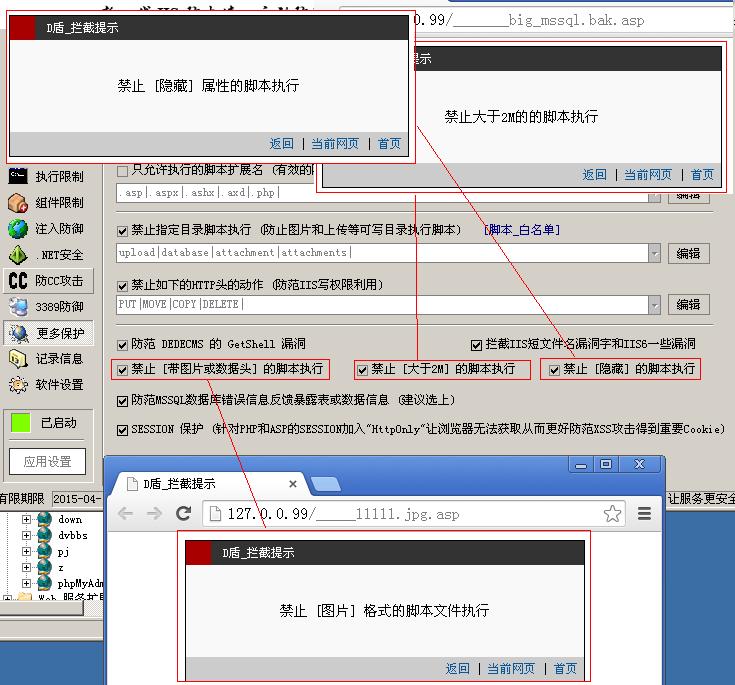Open the 脚本_白名单 link
This screenshot has width=735, height=685.
522,230
